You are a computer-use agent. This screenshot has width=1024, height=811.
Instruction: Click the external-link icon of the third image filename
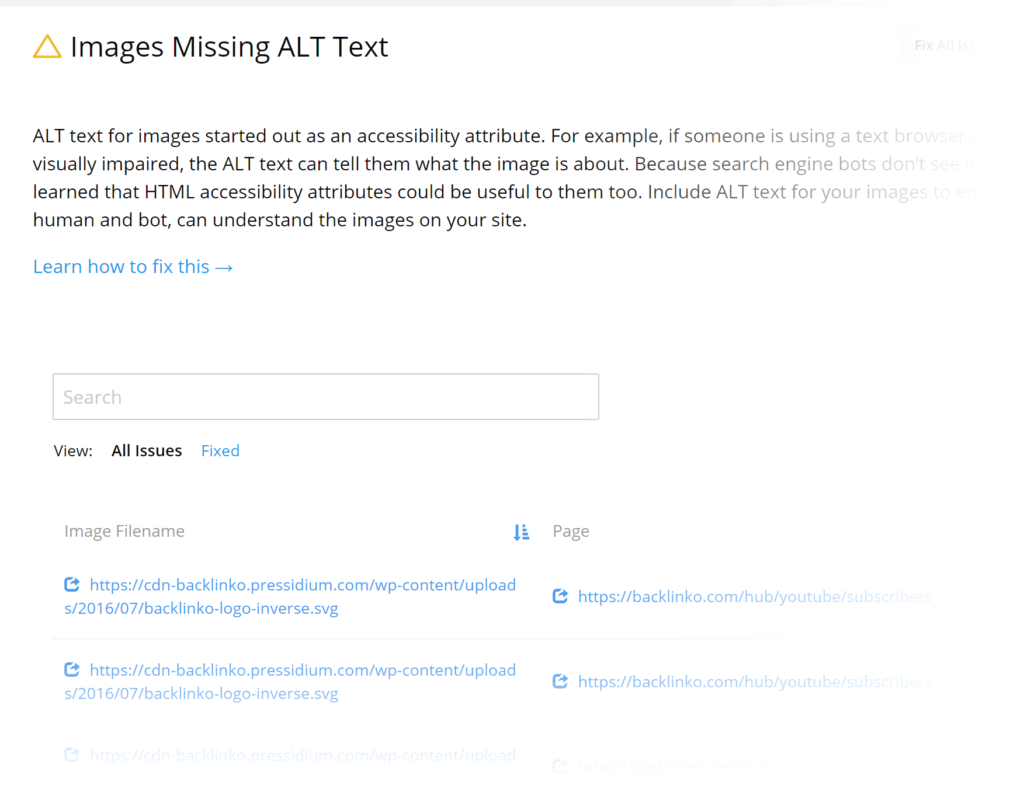click(x=71, y=755)
